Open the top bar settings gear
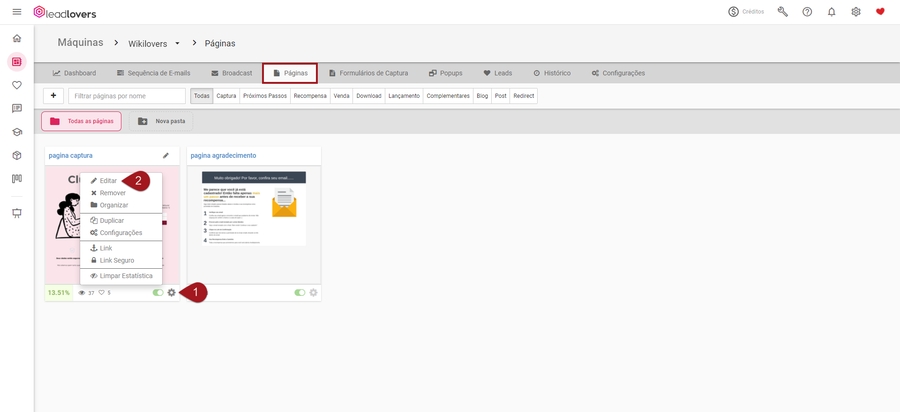 tap(856, 12)
